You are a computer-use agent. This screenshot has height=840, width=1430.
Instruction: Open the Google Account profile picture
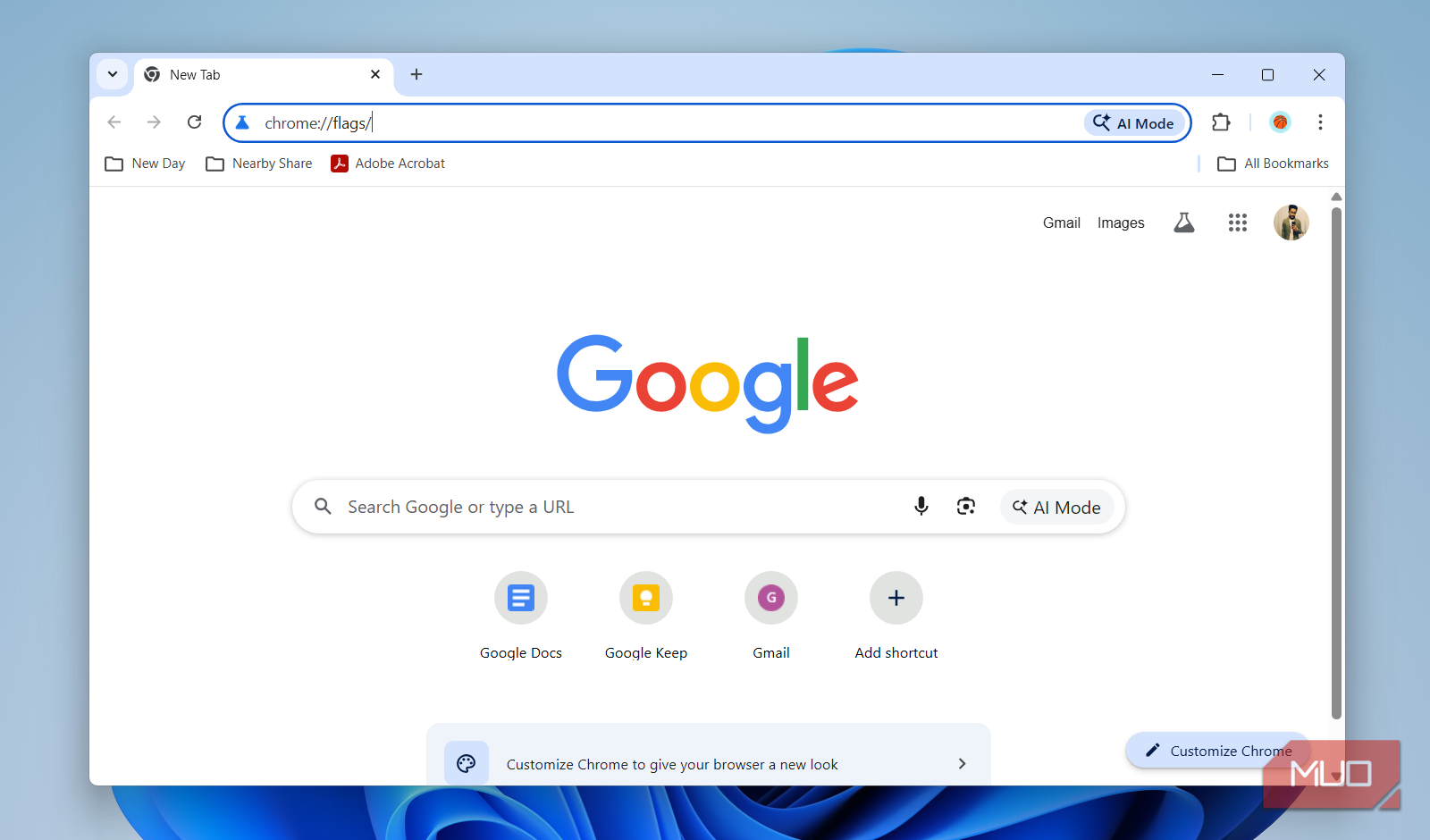click(1291, 223)
